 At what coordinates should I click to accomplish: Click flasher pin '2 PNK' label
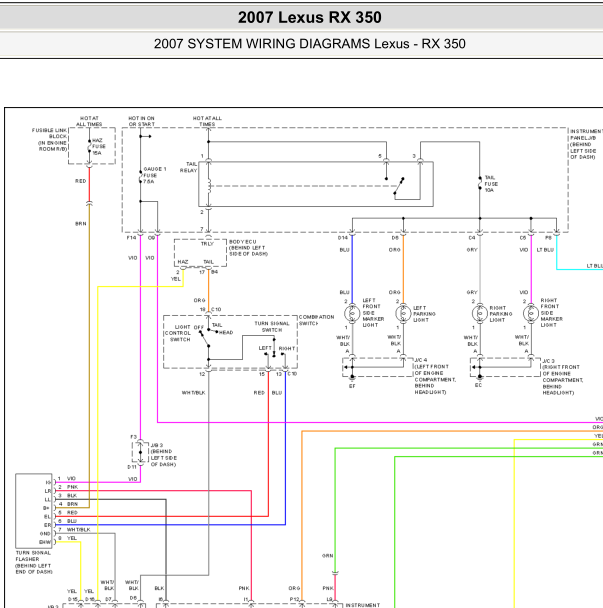coord(68,487)
